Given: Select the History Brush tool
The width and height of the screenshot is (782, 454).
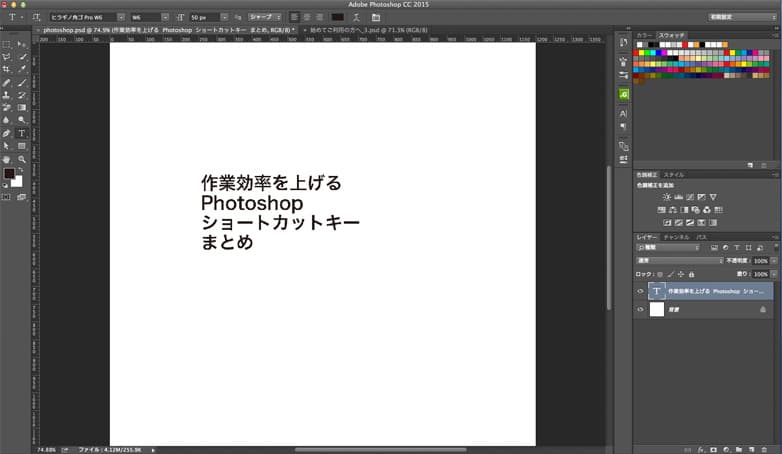Looking at the screenshot, I should (21, 95).
